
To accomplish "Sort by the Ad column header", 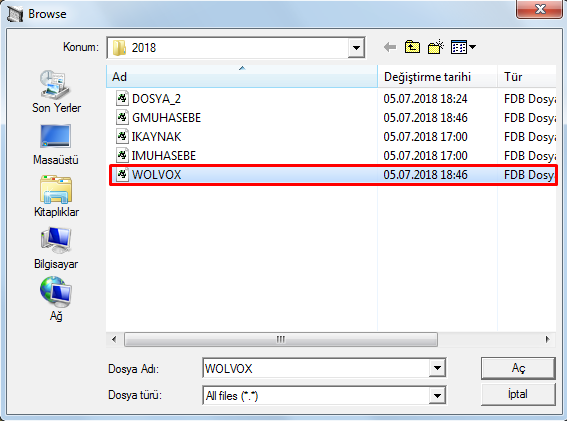I will 242,76.
